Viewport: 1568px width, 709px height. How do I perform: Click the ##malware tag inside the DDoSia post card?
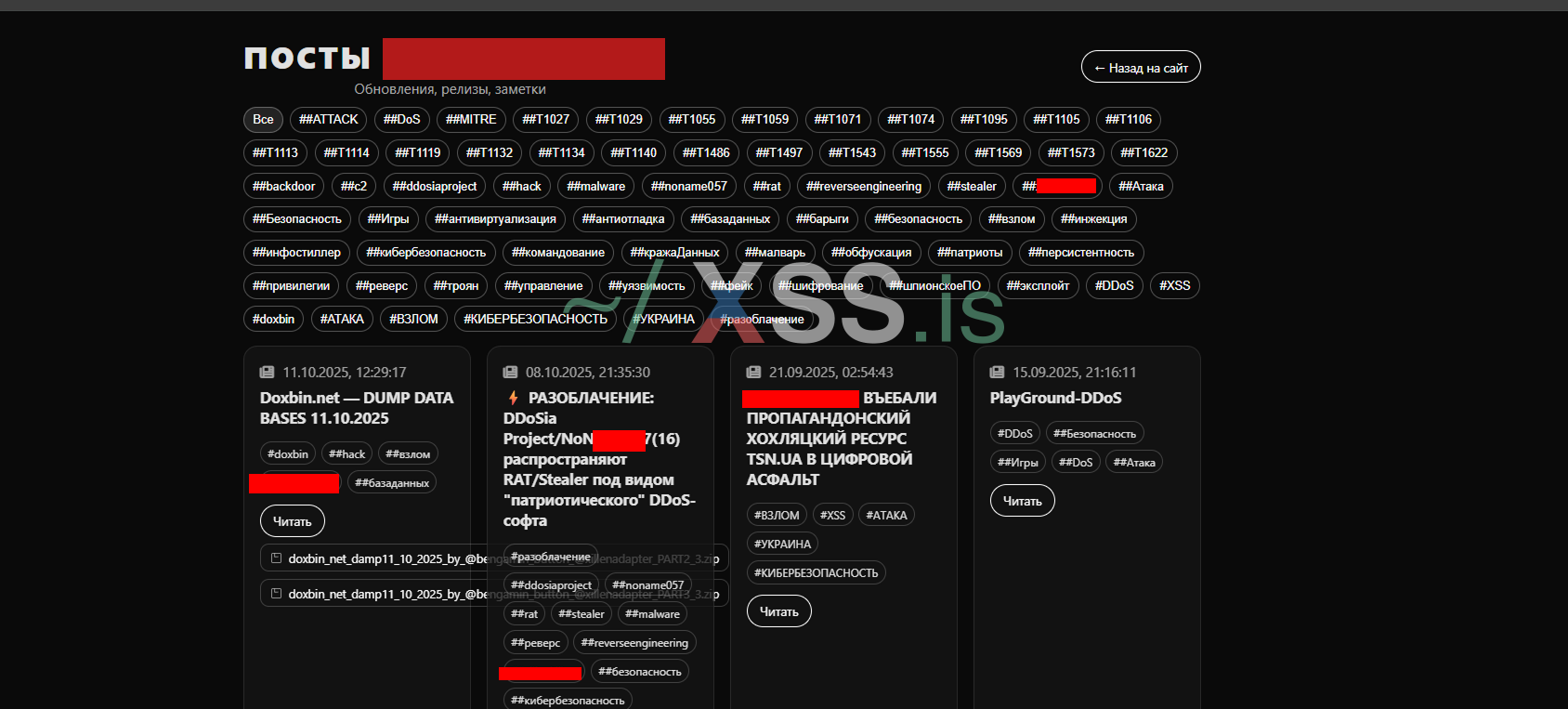(652, 613)
